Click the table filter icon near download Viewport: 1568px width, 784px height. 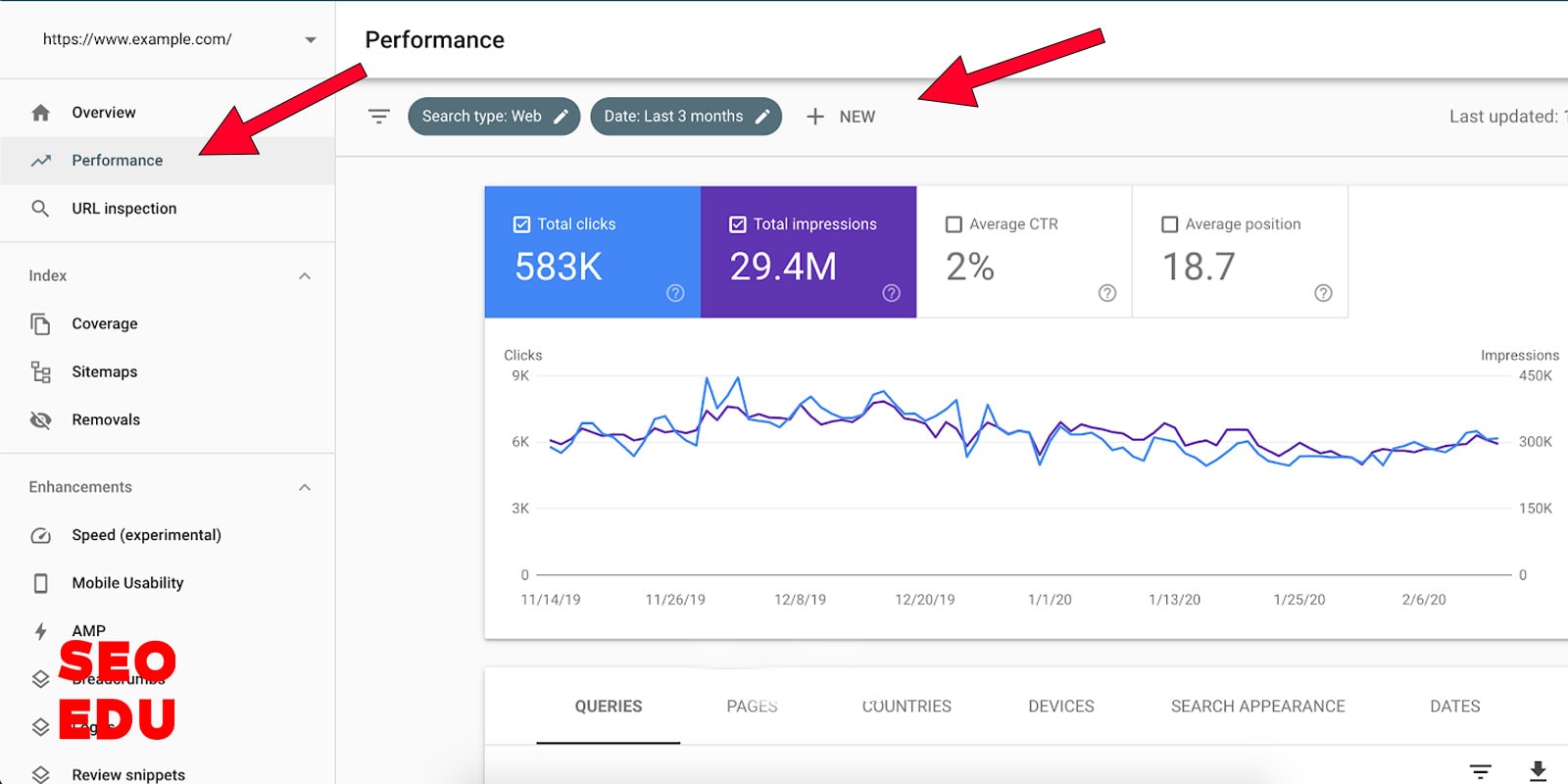(x=1480, y=771)
